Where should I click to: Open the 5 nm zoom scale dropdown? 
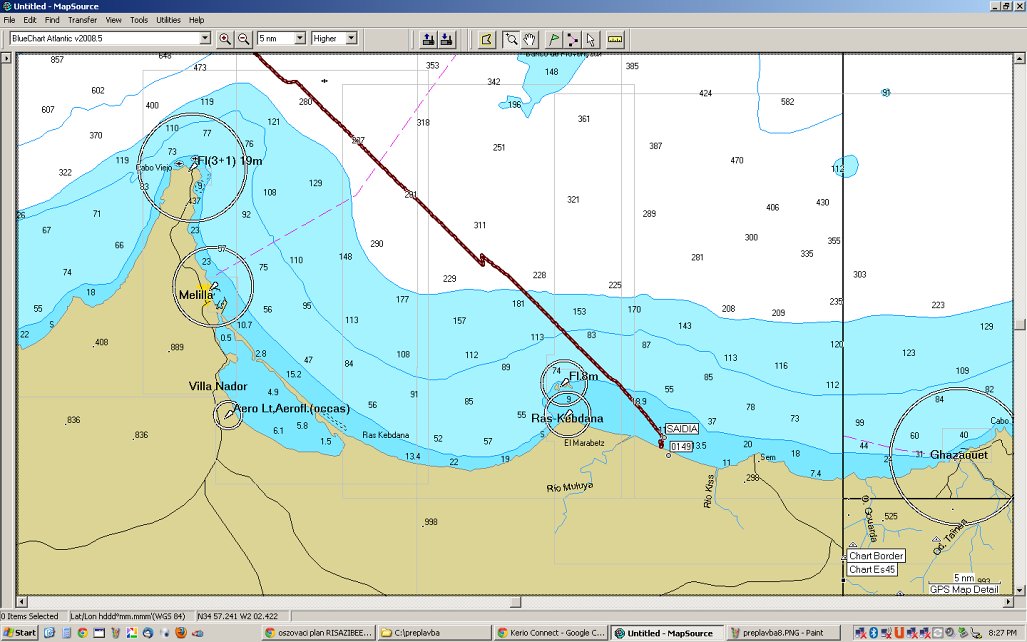tap(299, 38)
